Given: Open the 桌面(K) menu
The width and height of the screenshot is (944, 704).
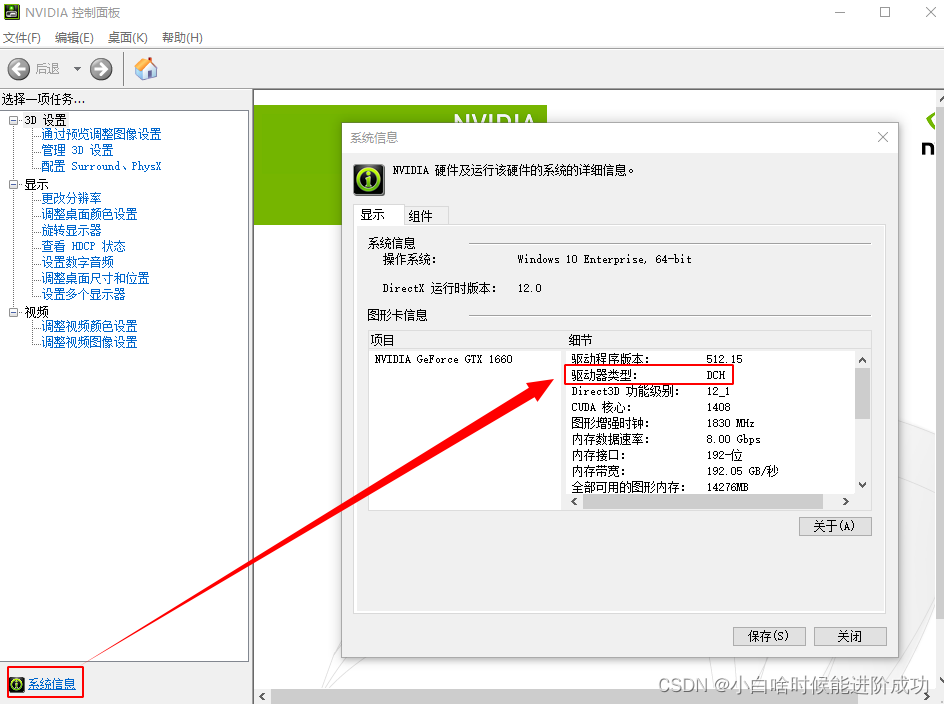Looking at the screenshot, I should pos(127,37).
